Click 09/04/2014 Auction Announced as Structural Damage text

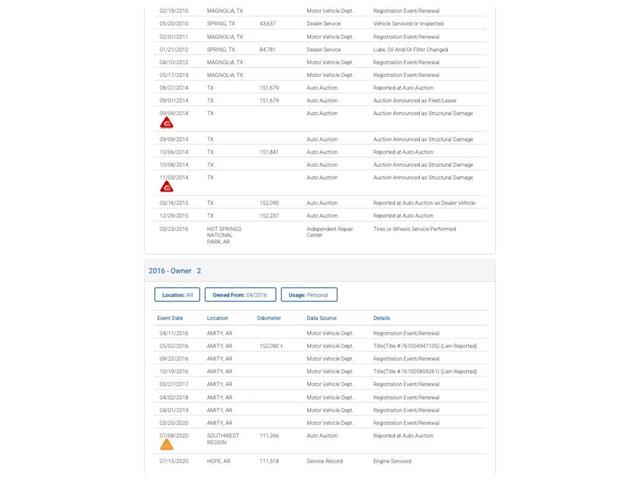point(423,113)
